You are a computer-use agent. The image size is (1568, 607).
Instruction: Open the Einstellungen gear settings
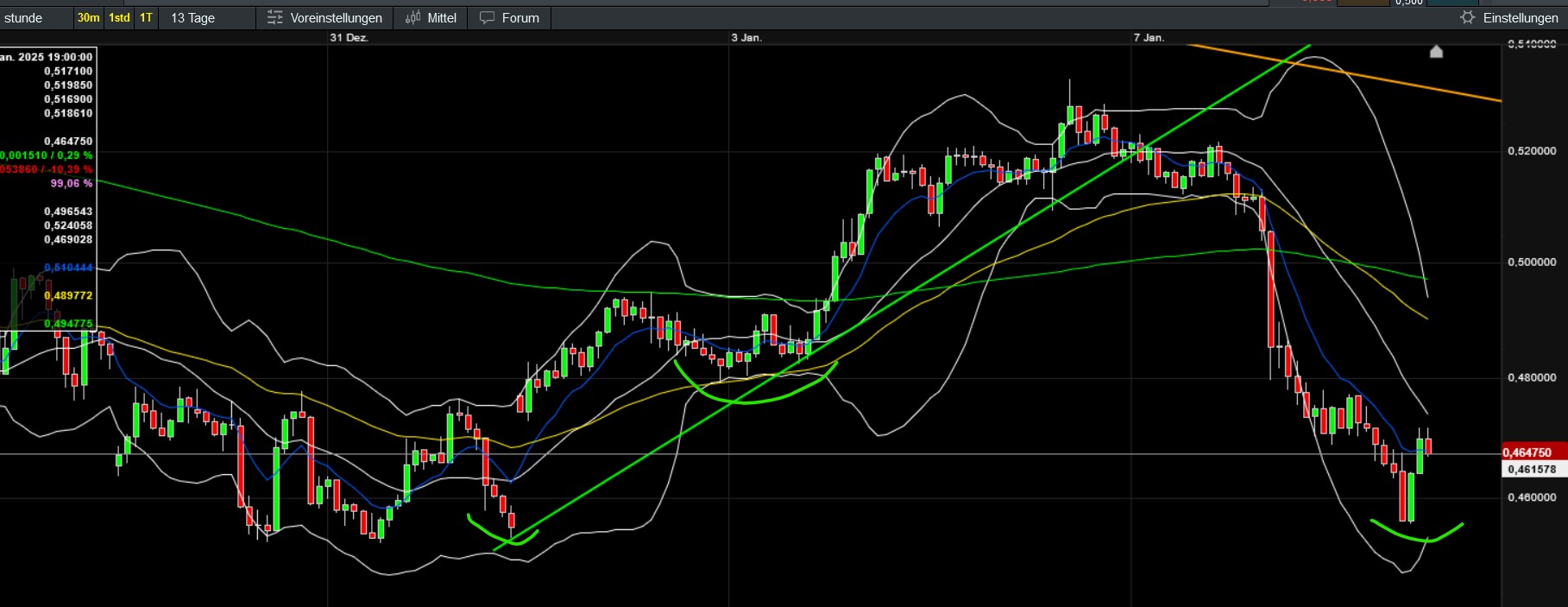1509,17
